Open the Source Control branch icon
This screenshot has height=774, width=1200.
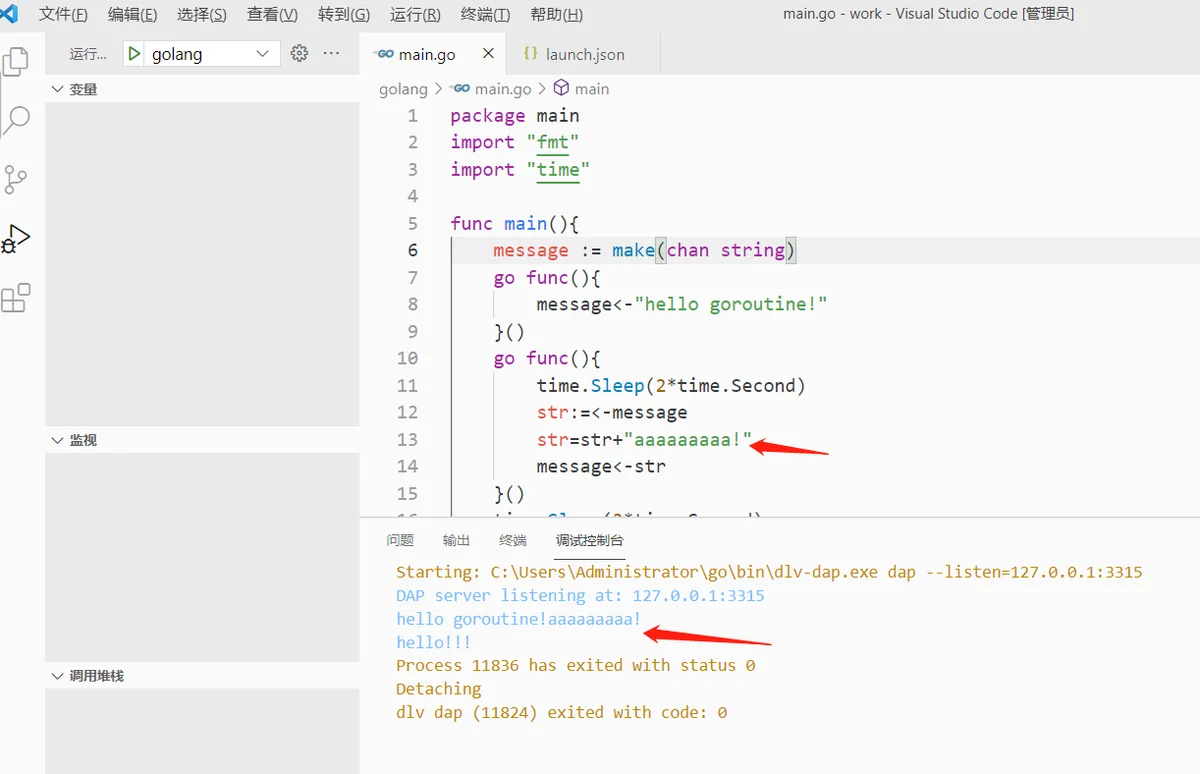click(x=16, y=179)
